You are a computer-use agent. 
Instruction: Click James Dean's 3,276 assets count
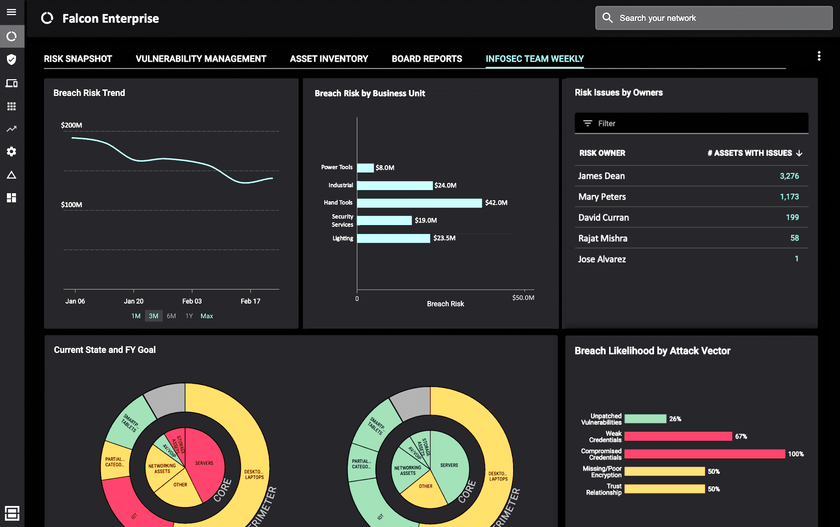[788, 176]
